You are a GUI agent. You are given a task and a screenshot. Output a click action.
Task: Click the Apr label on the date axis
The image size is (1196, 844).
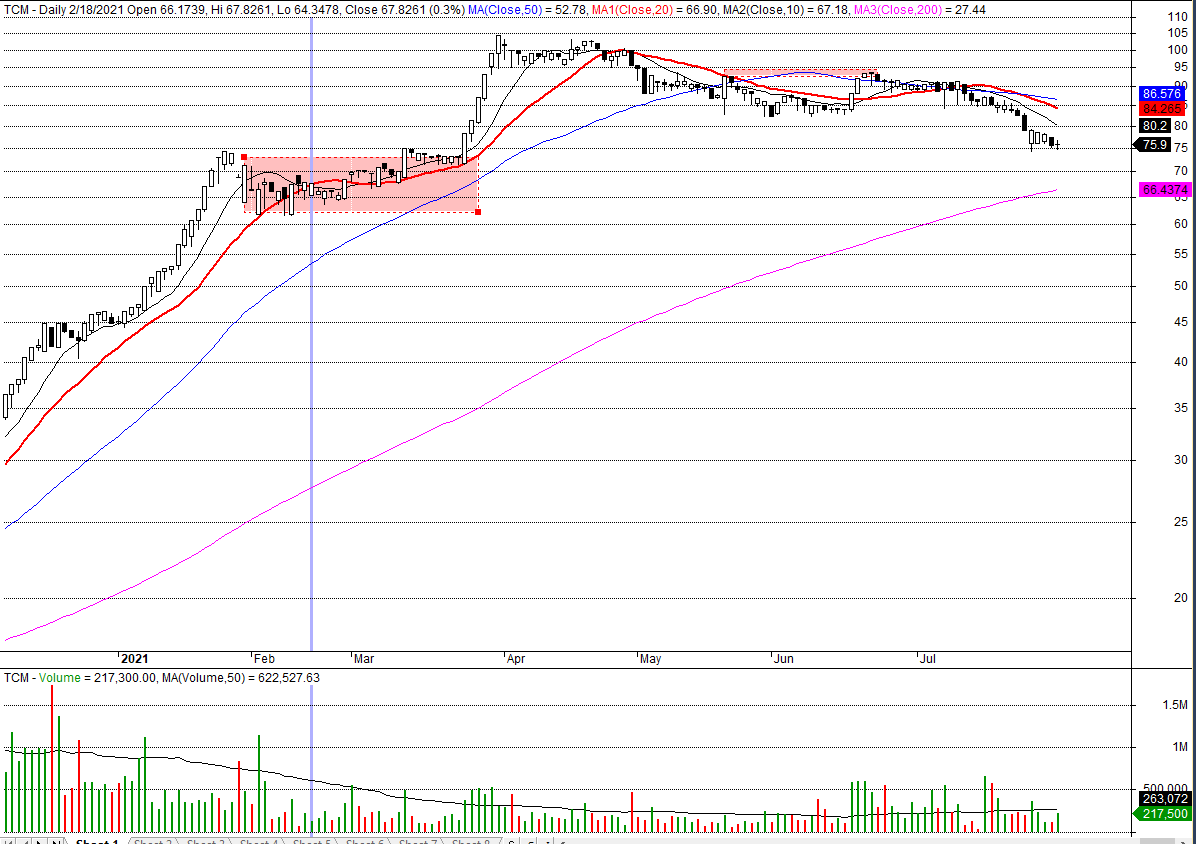516,659
